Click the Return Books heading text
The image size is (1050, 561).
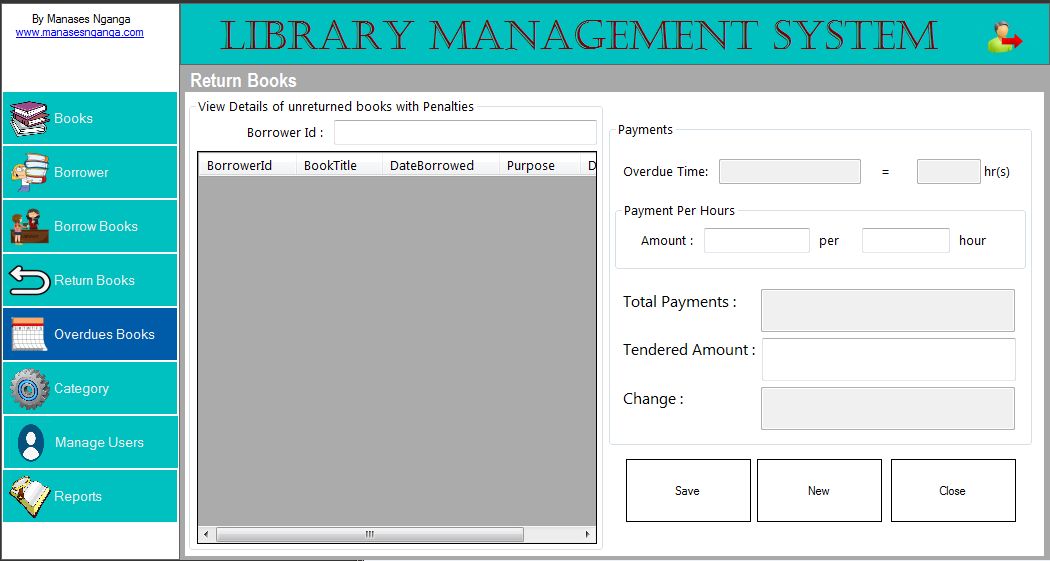pyautogui.click(x=243, y=80)
